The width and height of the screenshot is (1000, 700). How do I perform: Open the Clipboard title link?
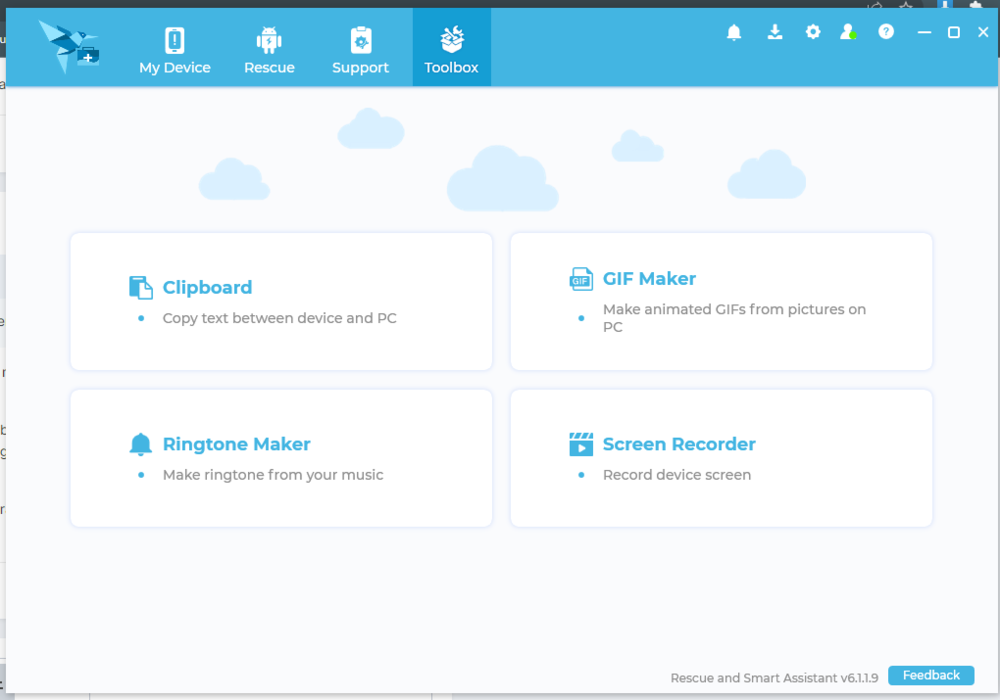pos(207,288)
